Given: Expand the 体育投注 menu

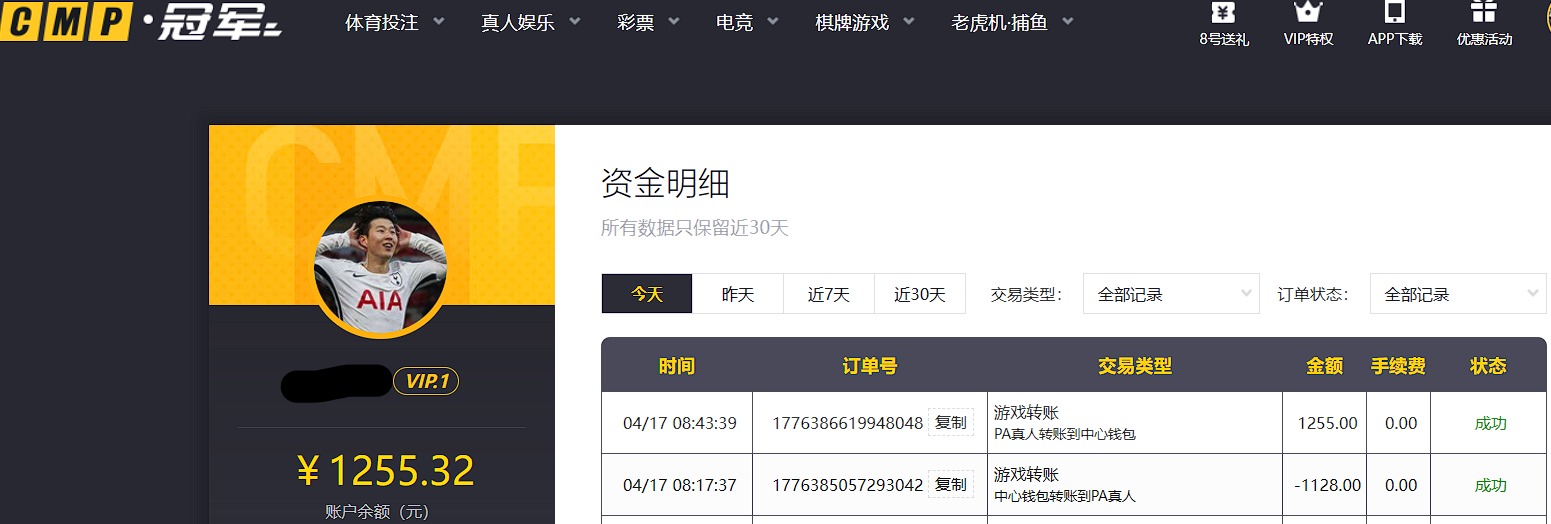Looking at the screenshot, I should 395,22.
